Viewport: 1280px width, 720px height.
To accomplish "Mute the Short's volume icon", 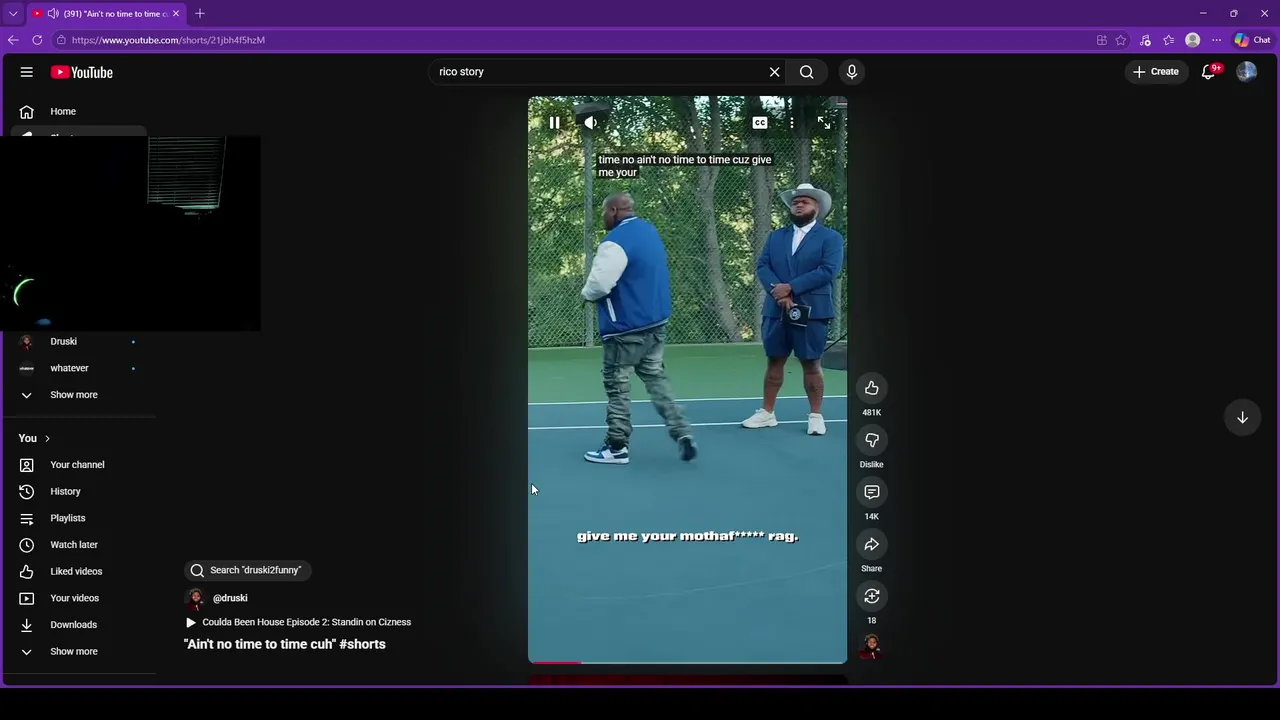I will [591, 123].
